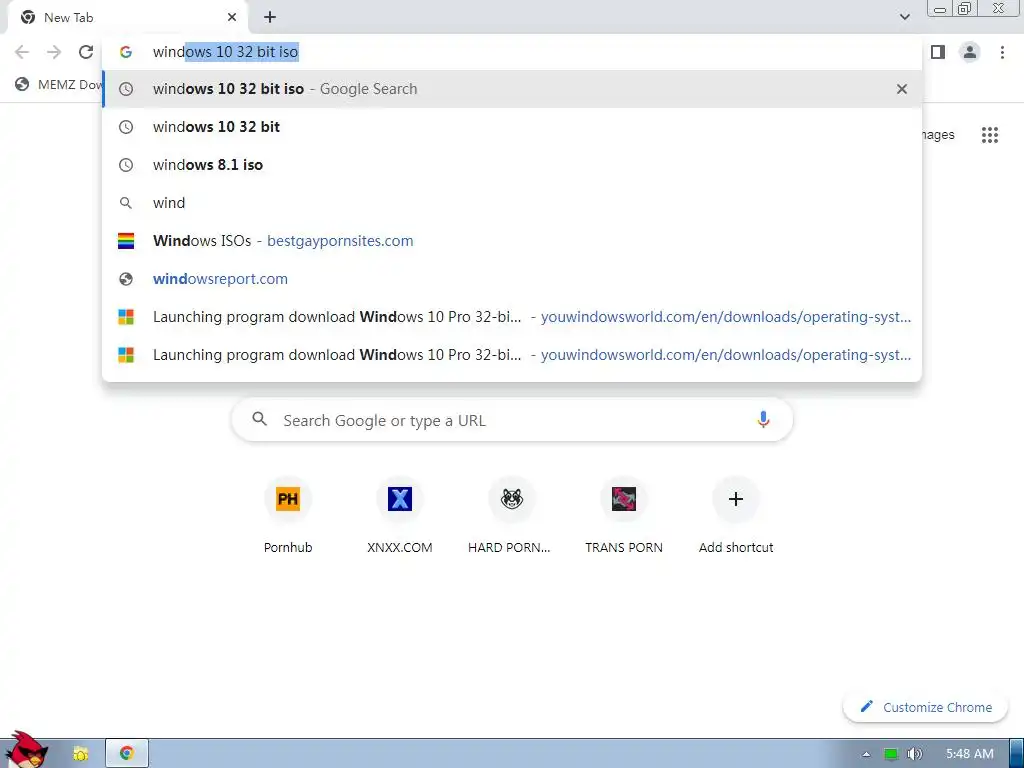
Task: Start voice search with microphone icon
Action: click(763, 420)
